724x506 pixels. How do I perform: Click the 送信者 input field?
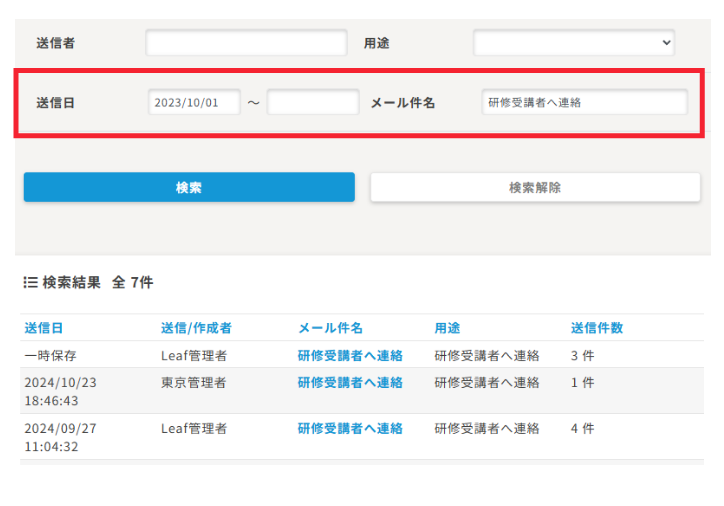click(x=246, y=42)
